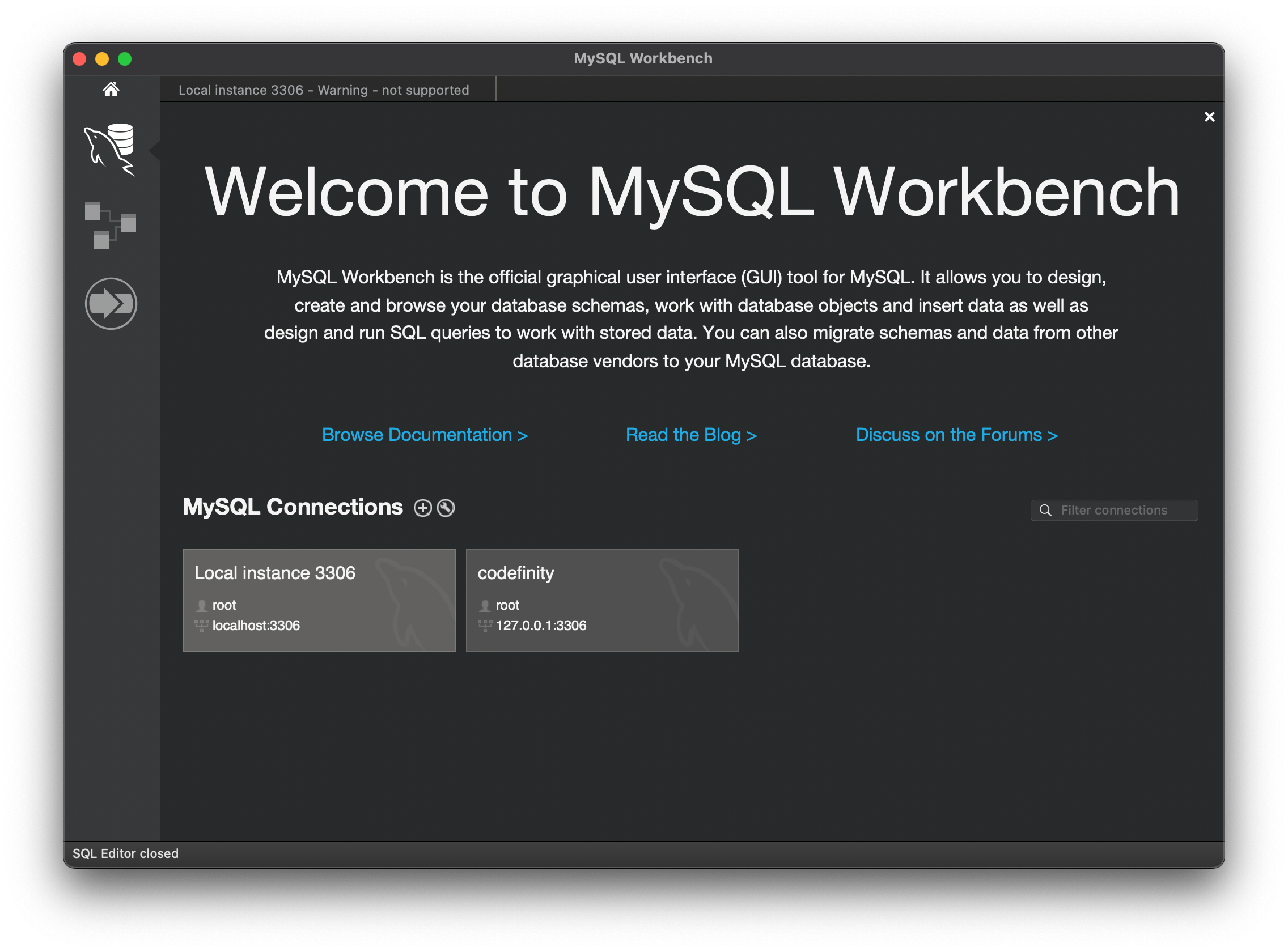
Task: Follow the Browse Documentation link
Action: [x=425, y=435]
